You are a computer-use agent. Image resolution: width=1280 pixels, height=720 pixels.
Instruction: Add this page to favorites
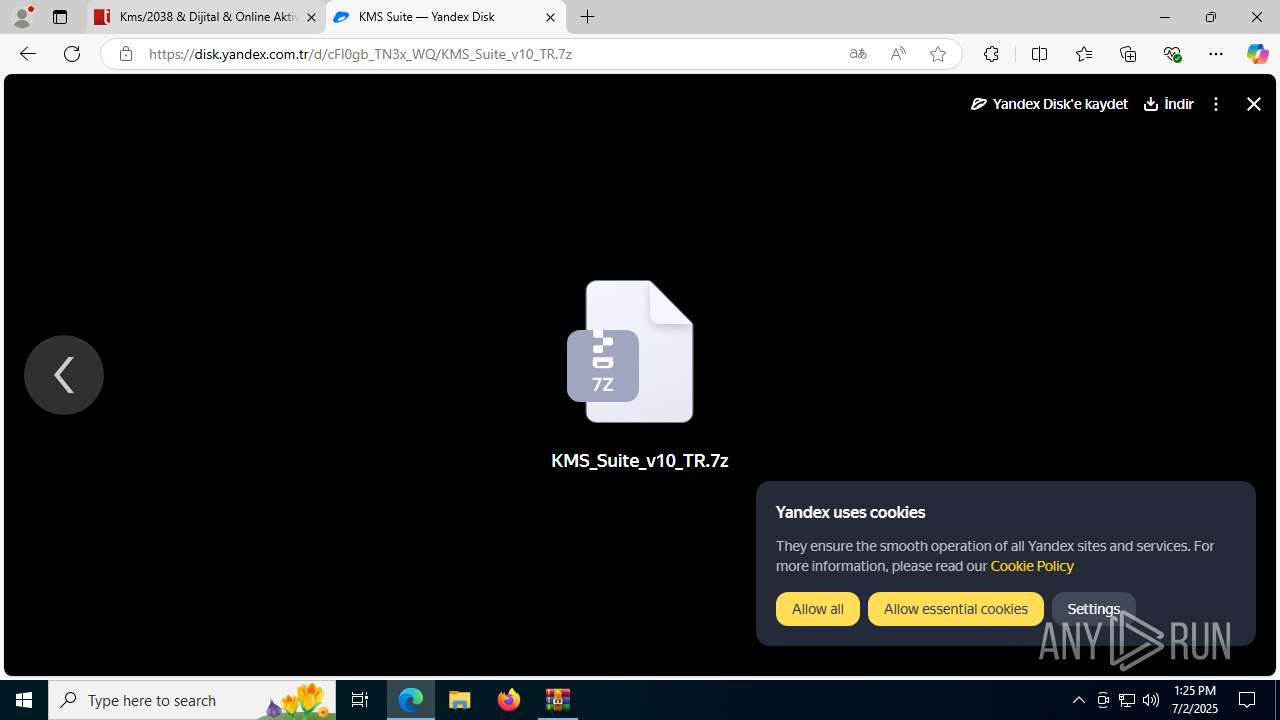point(938,54)
